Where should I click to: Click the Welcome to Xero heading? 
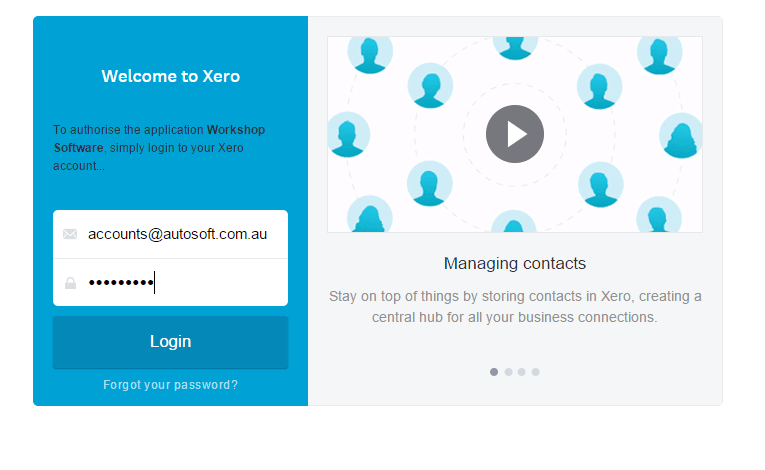[171, 76]
